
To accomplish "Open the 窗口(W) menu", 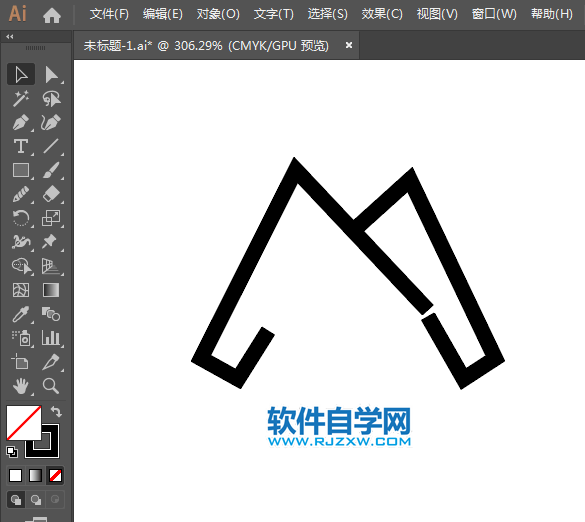I will click(x=494, y=15).
